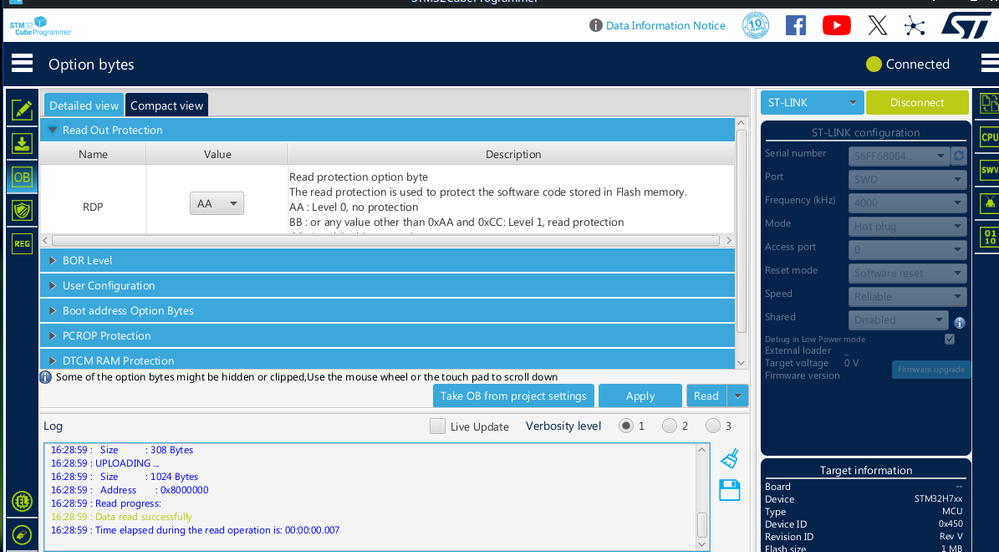999x552 pixels.
Task: Click the info icon by option bytes notice
Action: tap(46, 377)
